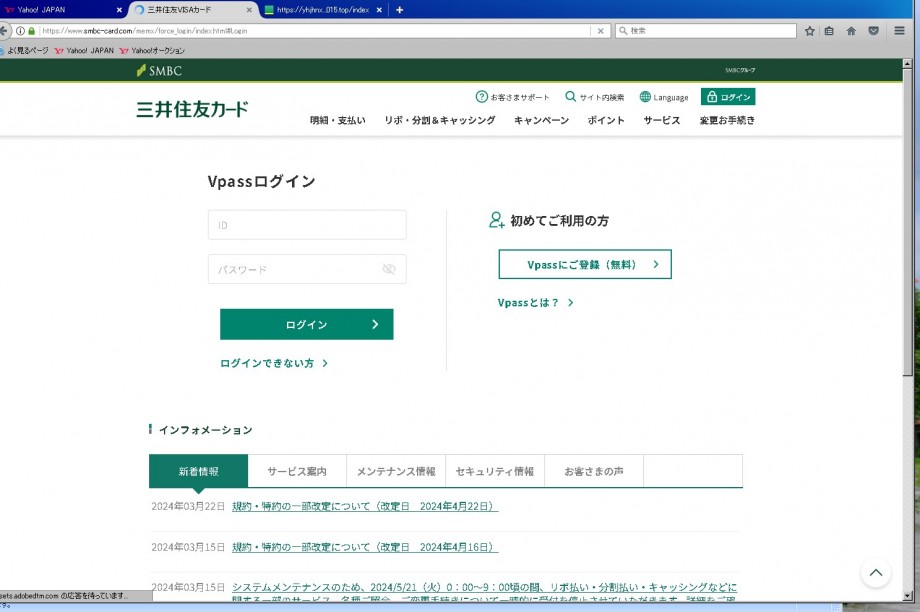This screenshot has width=920, height=612.
Task: Close the 三井住友VISAカード browser tab
Action: click(x=249, y=10)
